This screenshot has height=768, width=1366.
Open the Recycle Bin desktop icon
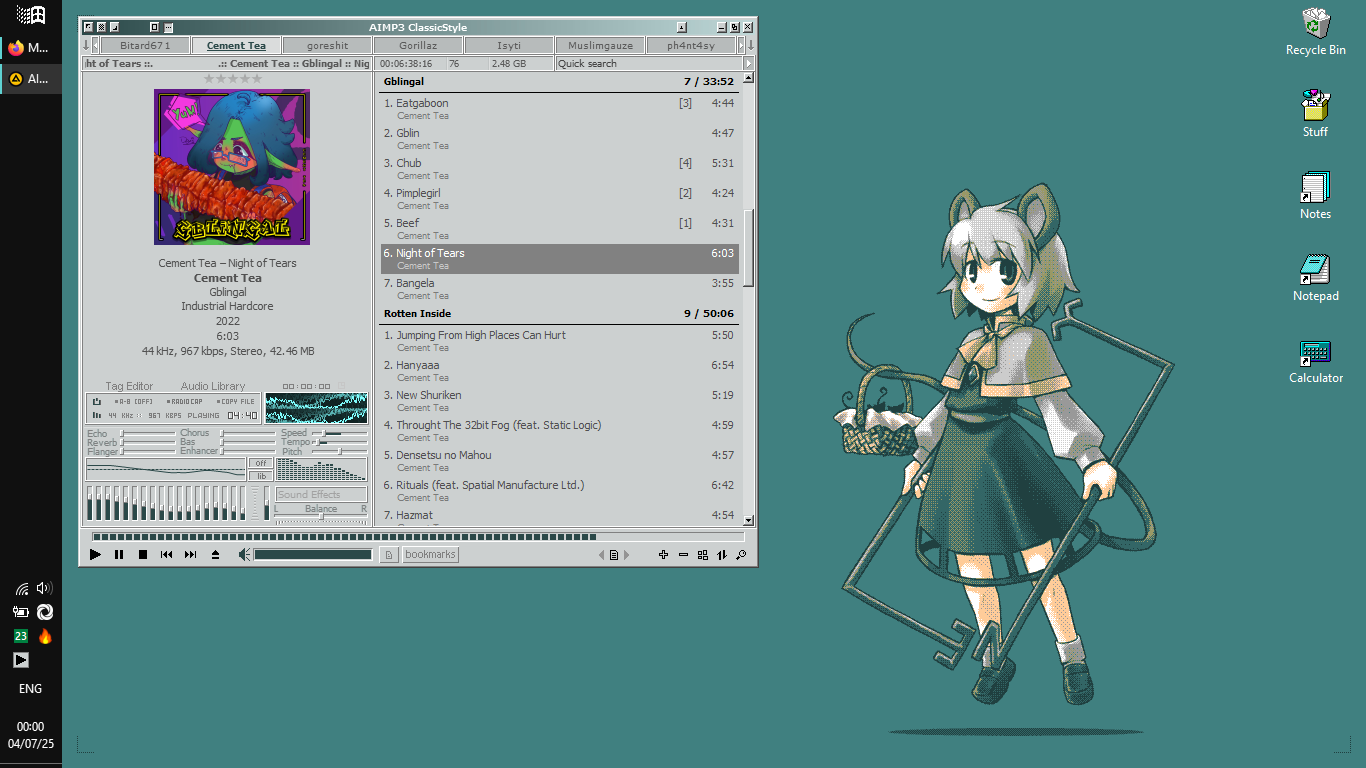coord(1315,31)
